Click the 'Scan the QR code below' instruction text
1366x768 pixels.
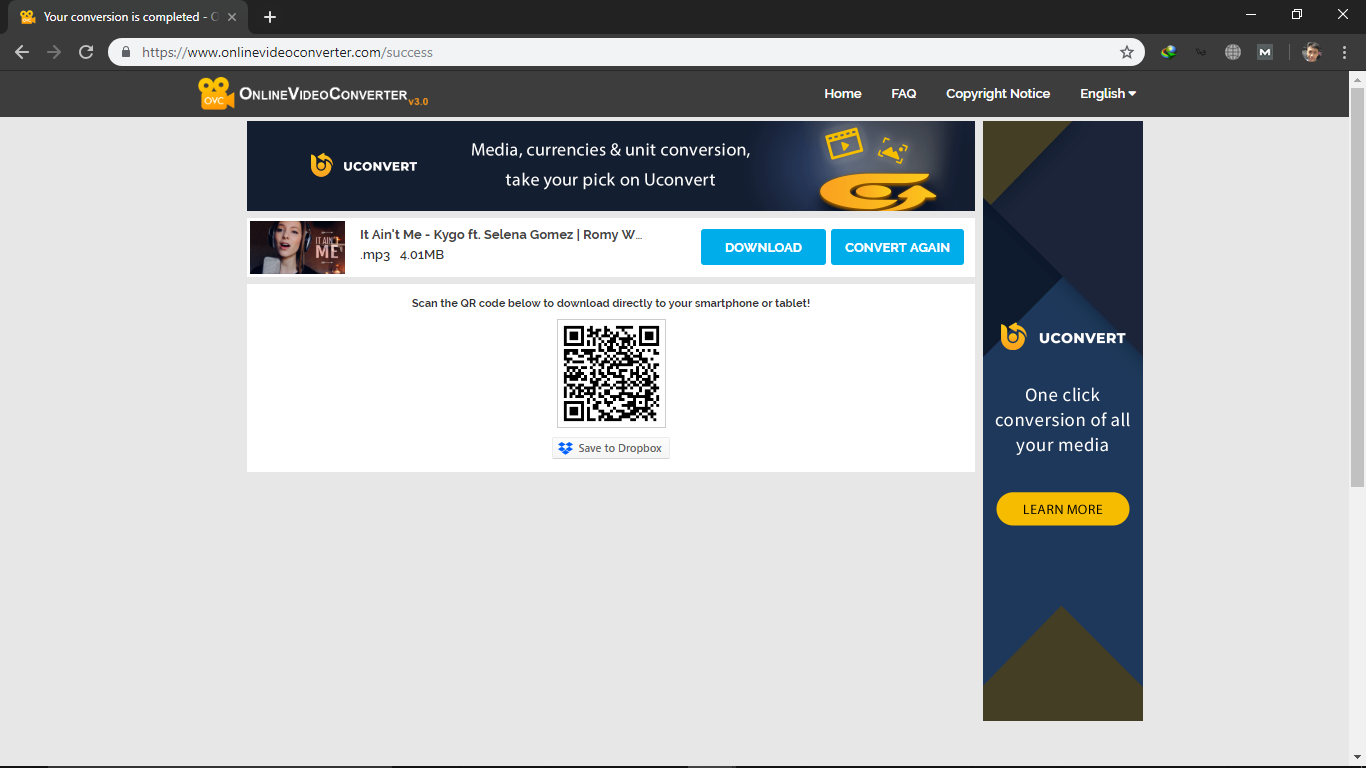[611, 303]
